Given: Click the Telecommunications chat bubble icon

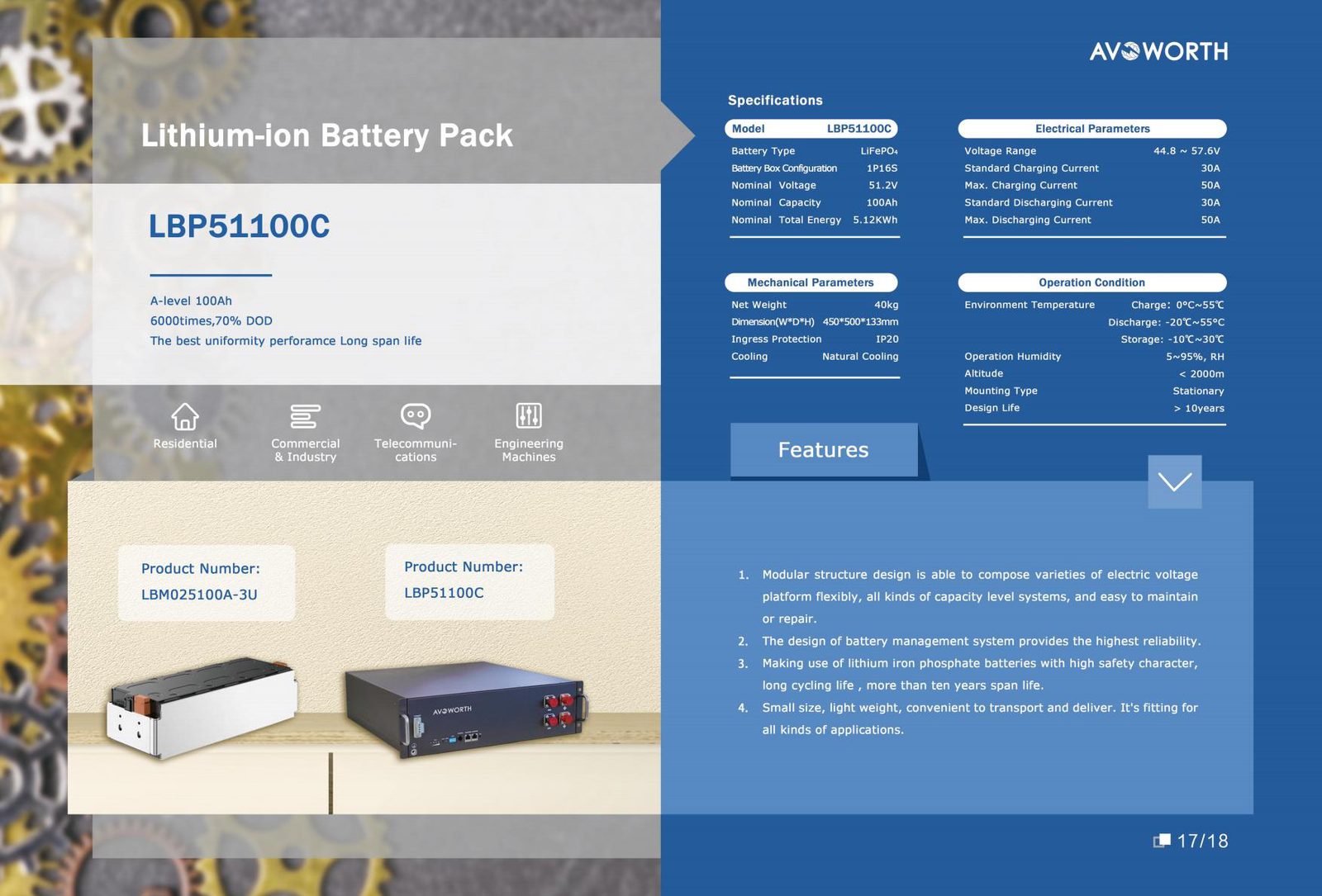Looking at the screenshot, I should pyautogui.click(x=416, y=415).
